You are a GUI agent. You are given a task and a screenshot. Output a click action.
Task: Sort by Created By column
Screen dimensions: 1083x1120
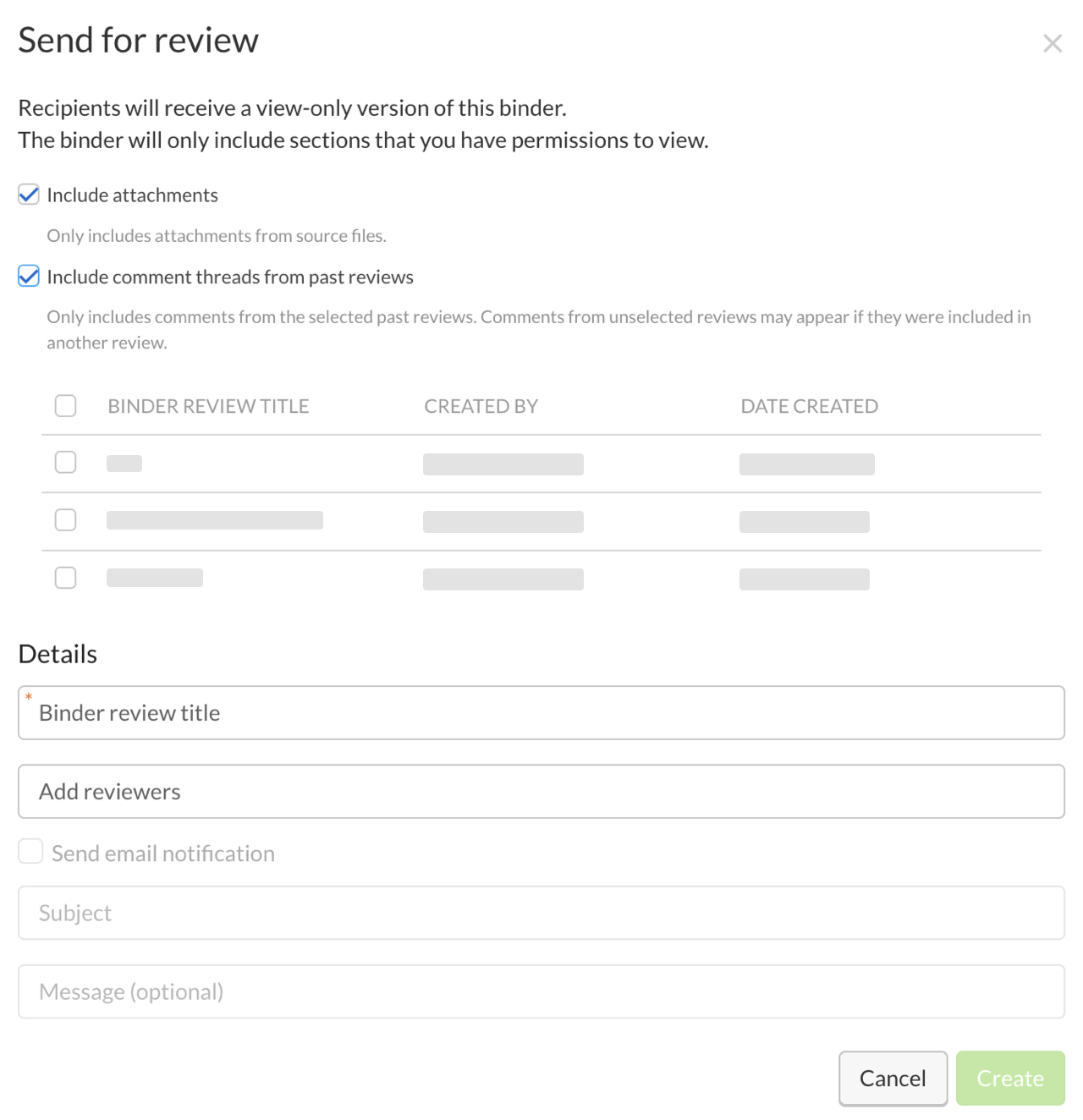tap(481, 406)
